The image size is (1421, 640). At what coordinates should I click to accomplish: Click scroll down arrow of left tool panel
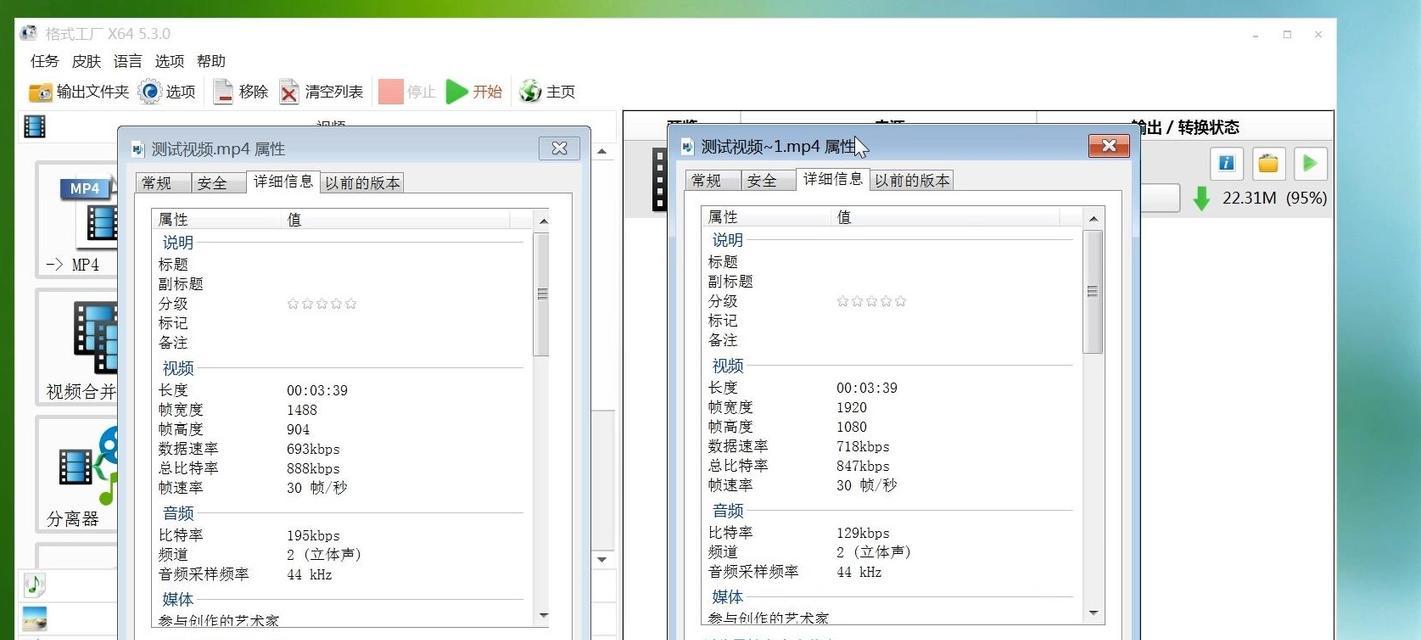pyautogui.click(x=602, y=559)
